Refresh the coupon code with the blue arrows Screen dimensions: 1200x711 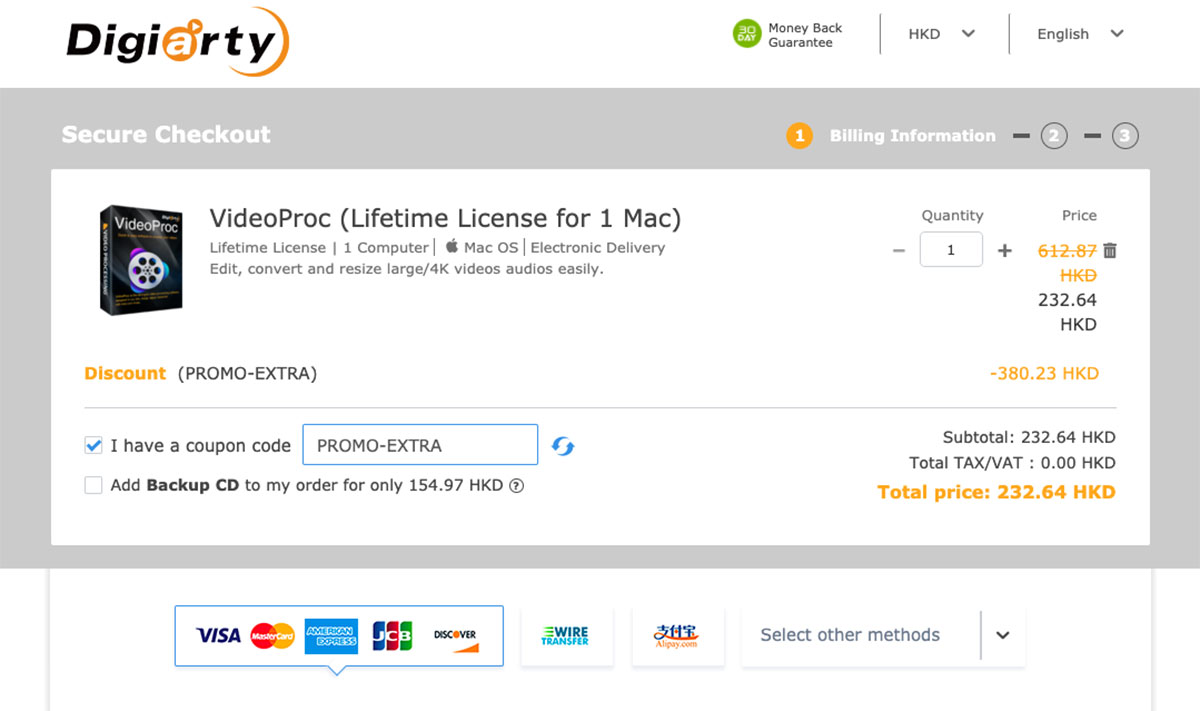563,446
